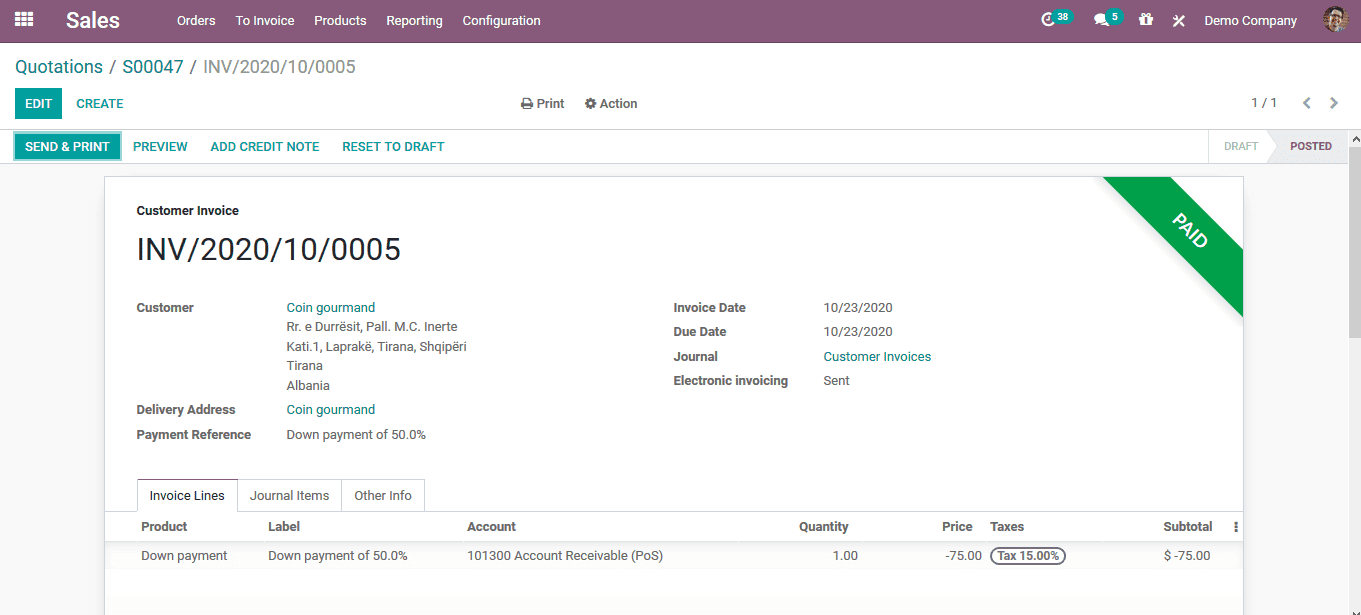Viewport: 1361px width, 615px height.
Task: Sort by Product column header
Action: pyautogui.click(x=164, y=527)
